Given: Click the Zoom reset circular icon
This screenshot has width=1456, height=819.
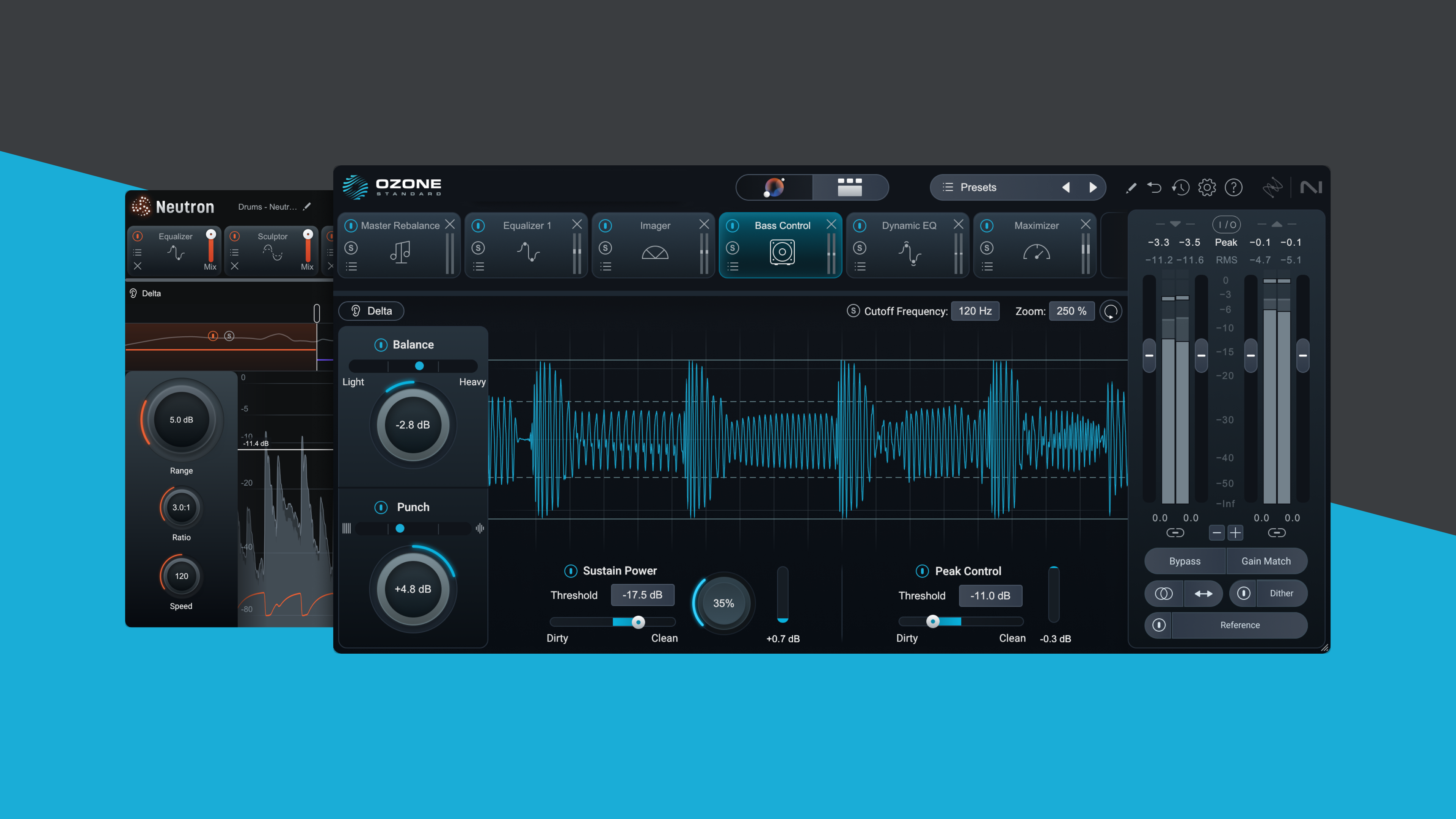Looking at the screenshot, I should (1111, 311).
